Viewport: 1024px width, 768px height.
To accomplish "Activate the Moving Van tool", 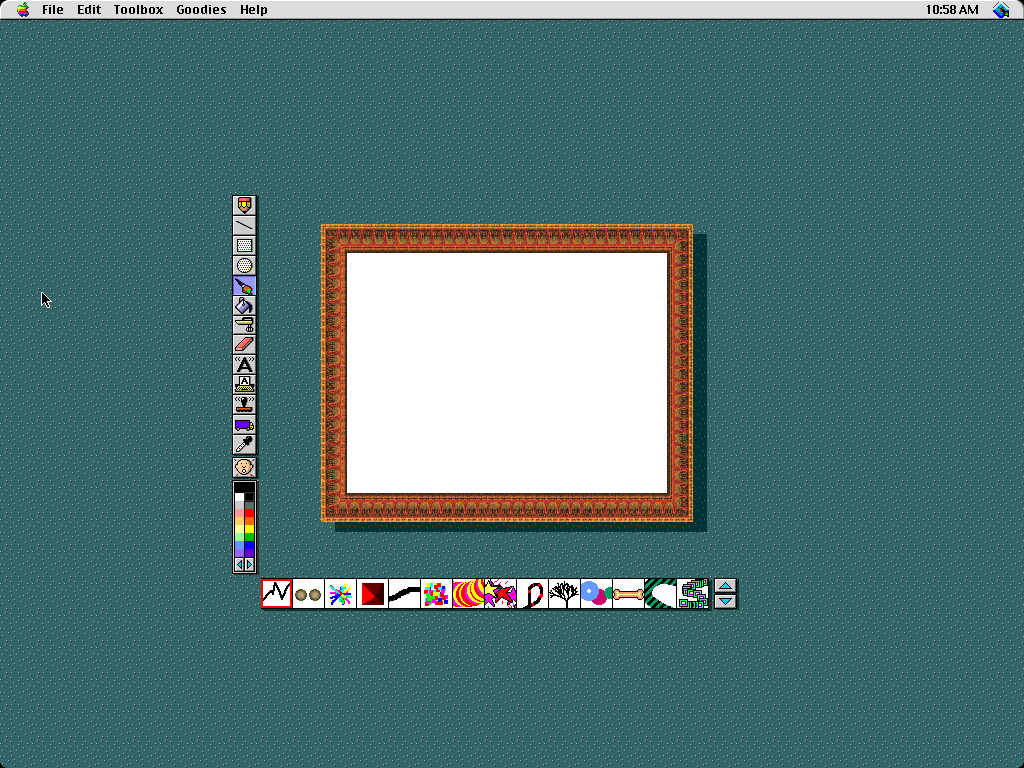I will pos(244,425).
